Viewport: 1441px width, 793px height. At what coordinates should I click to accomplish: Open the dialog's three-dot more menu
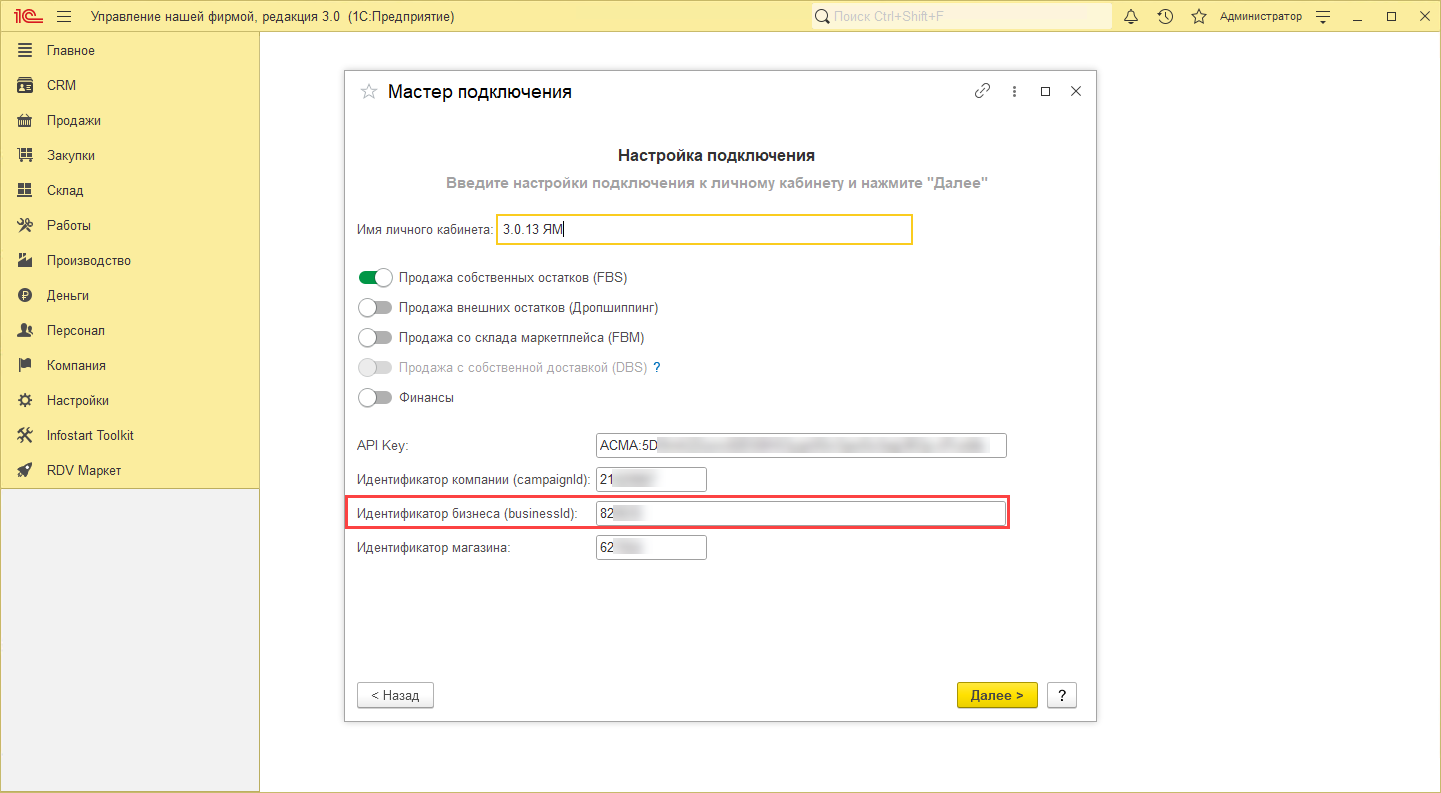pyautogui.click(x=1014, y=91)
